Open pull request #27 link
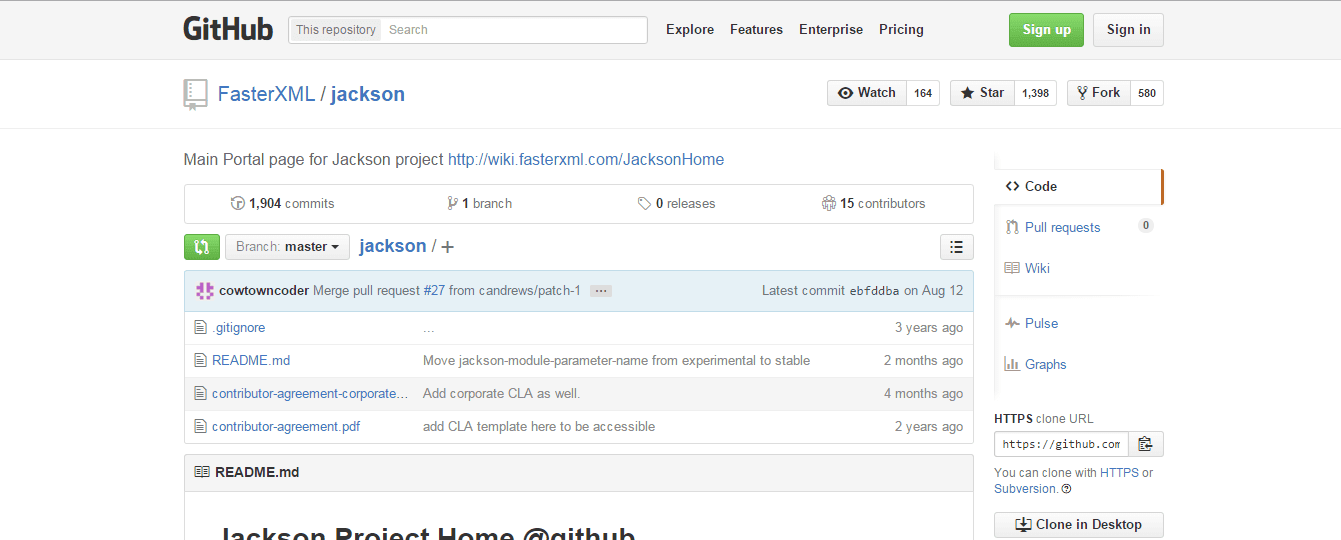Viewport: 1341px width, 540px height. coord(434,291)
